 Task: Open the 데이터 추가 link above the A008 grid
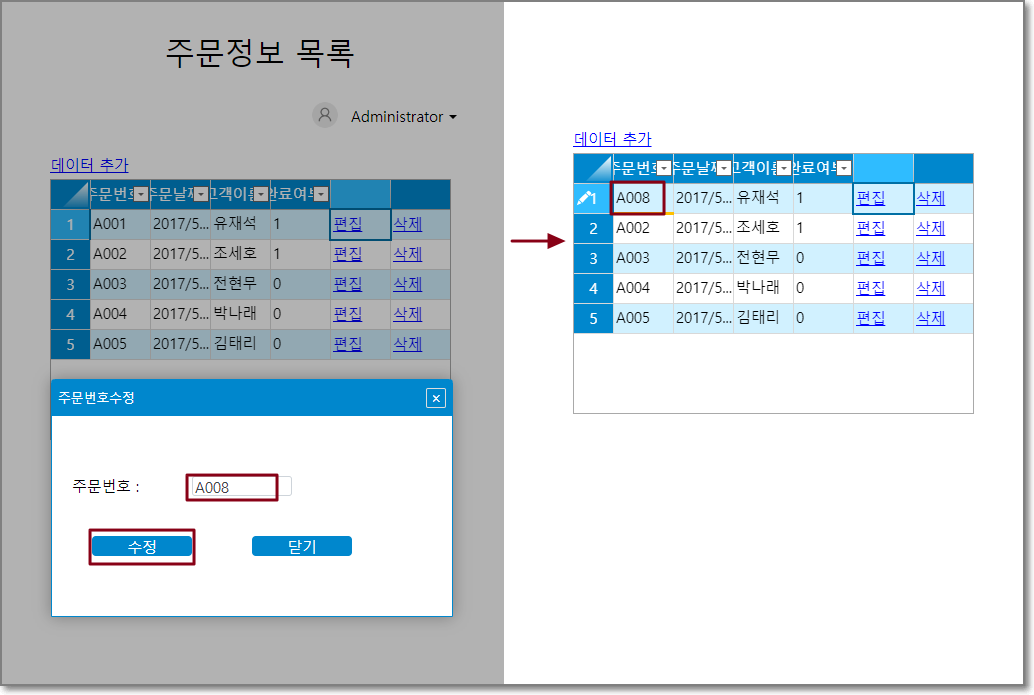[x=612, y=139]
